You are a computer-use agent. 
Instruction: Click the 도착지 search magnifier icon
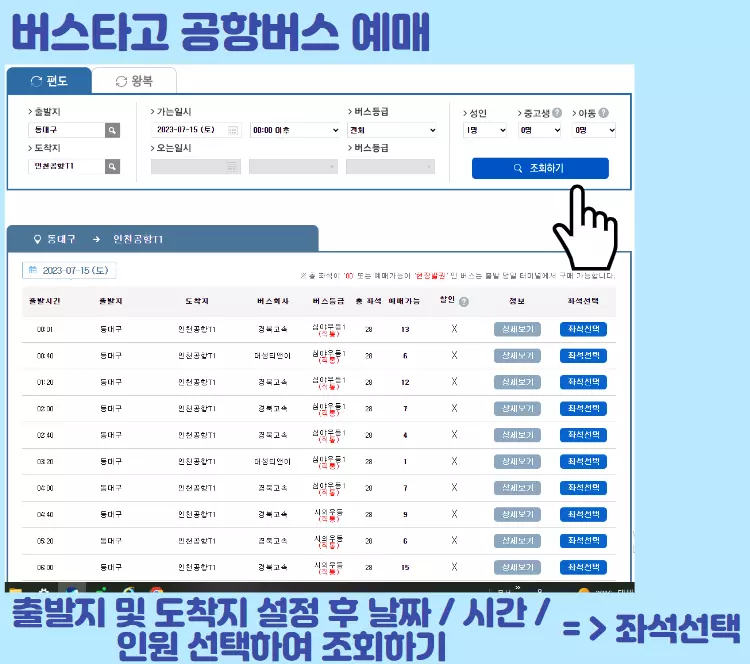[x=112, y=166]
